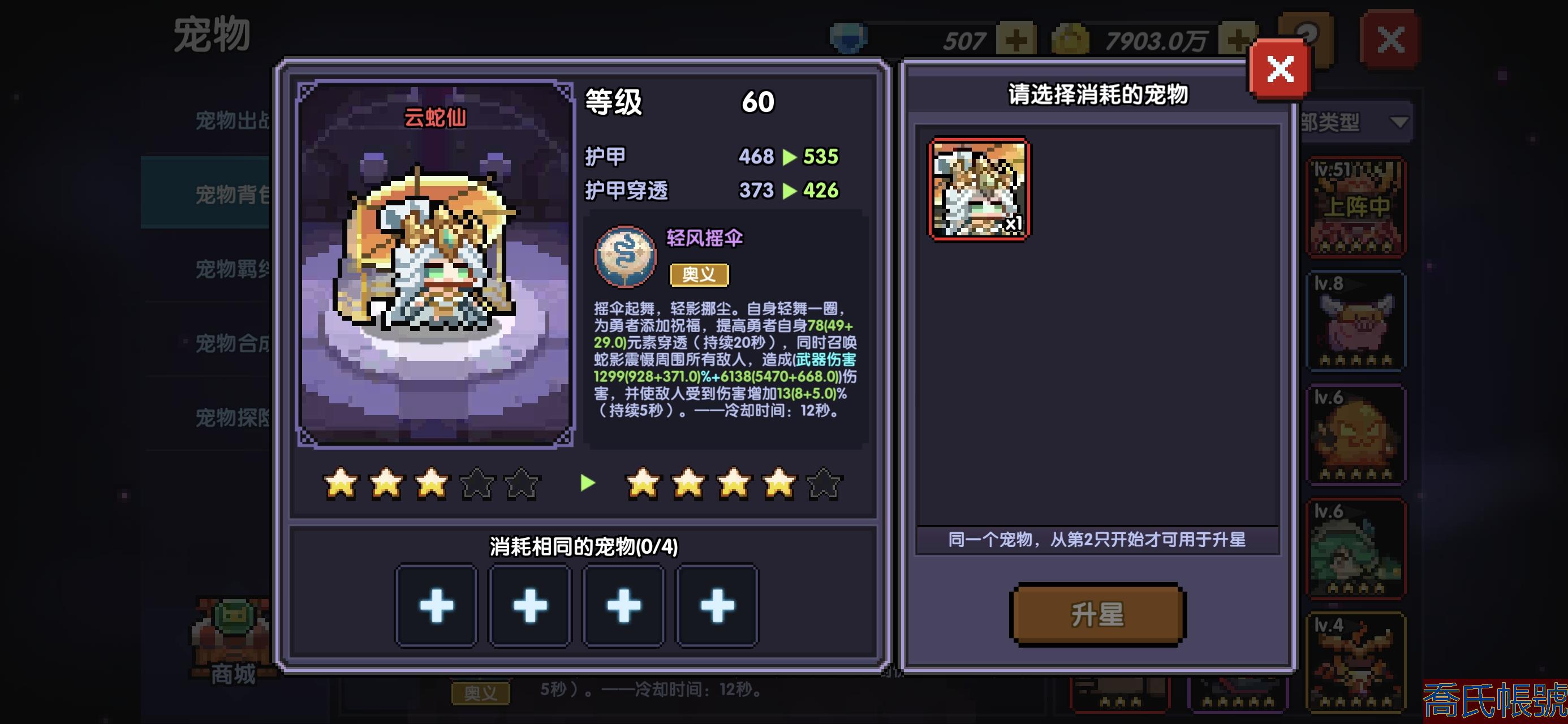The height and width of the screenshot is (724, 1568).
Task: Close the pet selection dialog with red X
Action: (1280, 68)
